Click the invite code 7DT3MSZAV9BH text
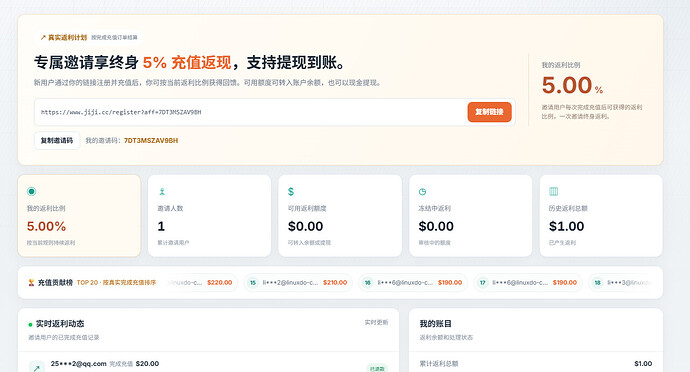This screenshot has height=372, width=690. click(151, 140)
